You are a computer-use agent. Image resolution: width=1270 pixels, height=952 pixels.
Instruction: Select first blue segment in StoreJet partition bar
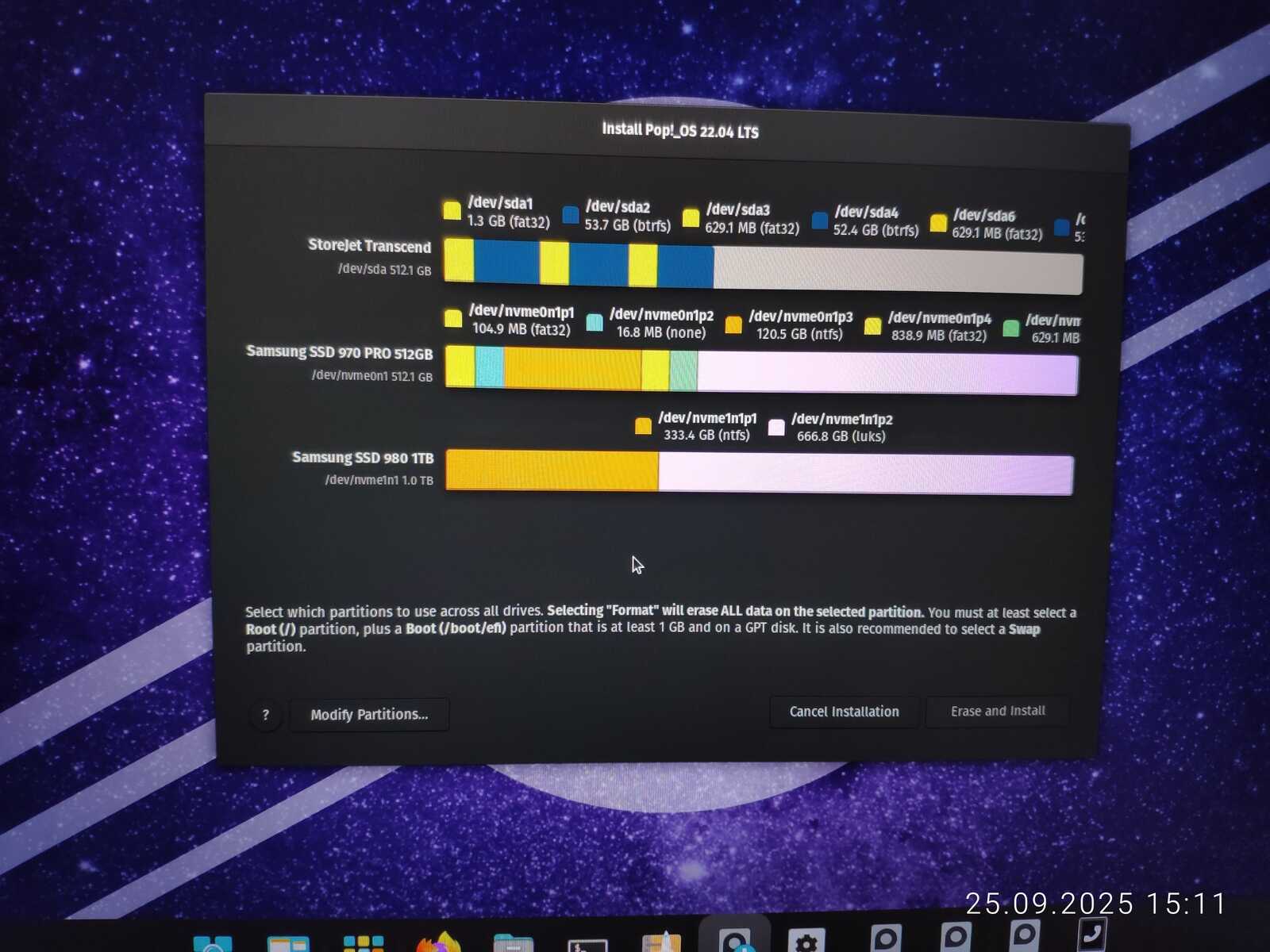click(x=507, y=262)
